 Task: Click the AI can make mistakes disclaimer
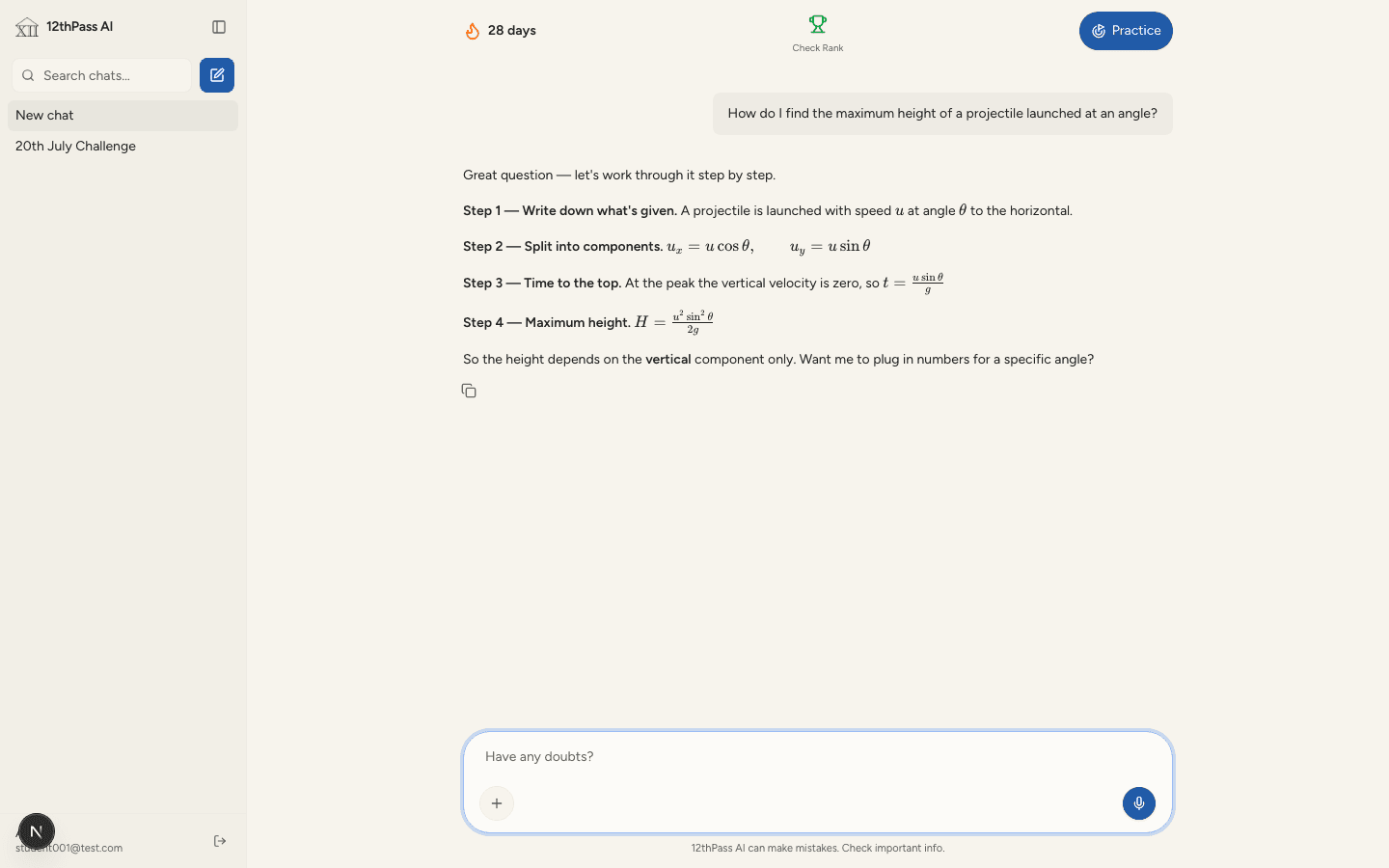coord(818,849)
